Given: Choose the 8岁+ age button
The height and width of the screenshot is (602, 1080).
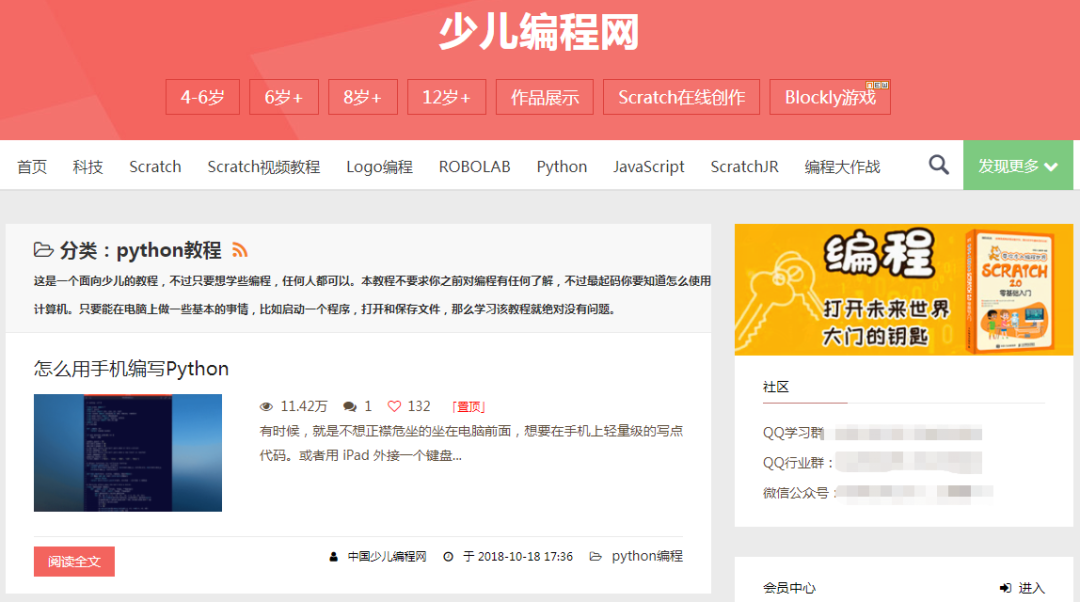Looking at the screenshot, I should tap(363, 97).
